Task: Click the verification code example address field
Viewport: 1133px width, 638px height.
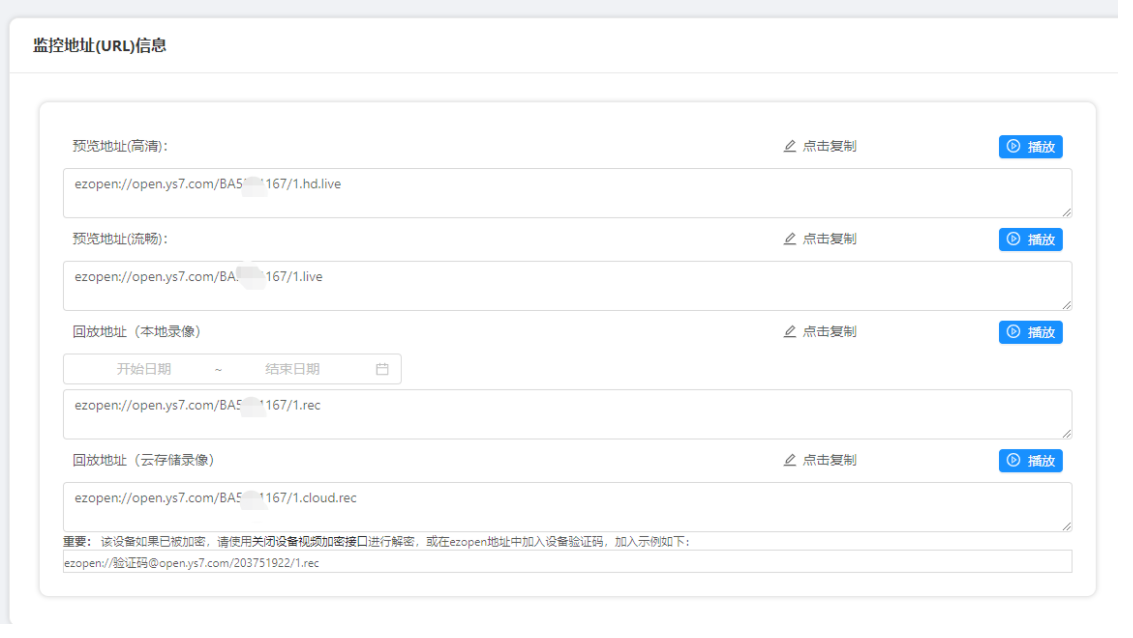Action: (567, 562)
